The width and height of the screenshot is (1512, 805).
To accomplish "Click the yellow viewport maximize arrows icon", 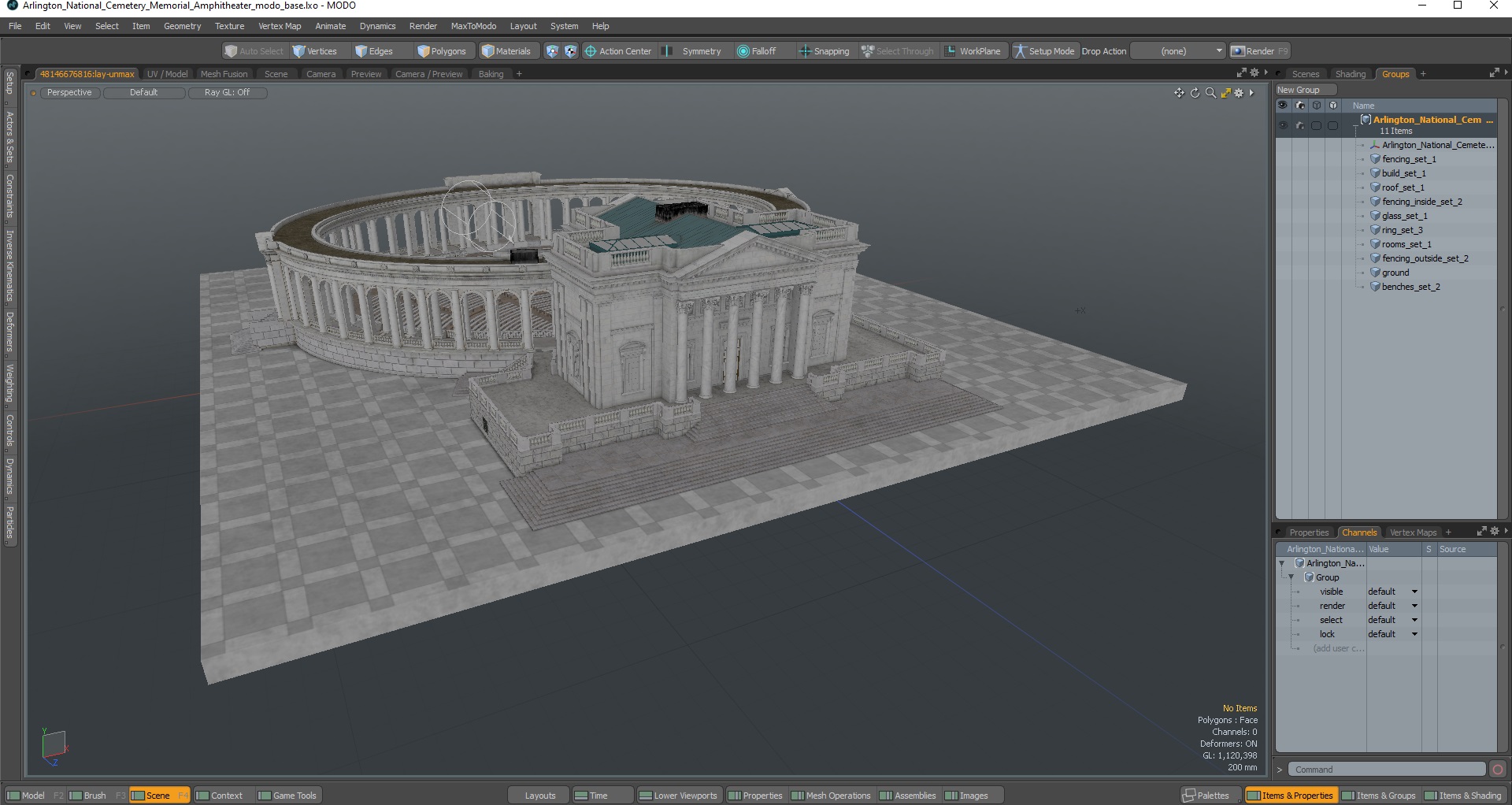I will 1225,93.
